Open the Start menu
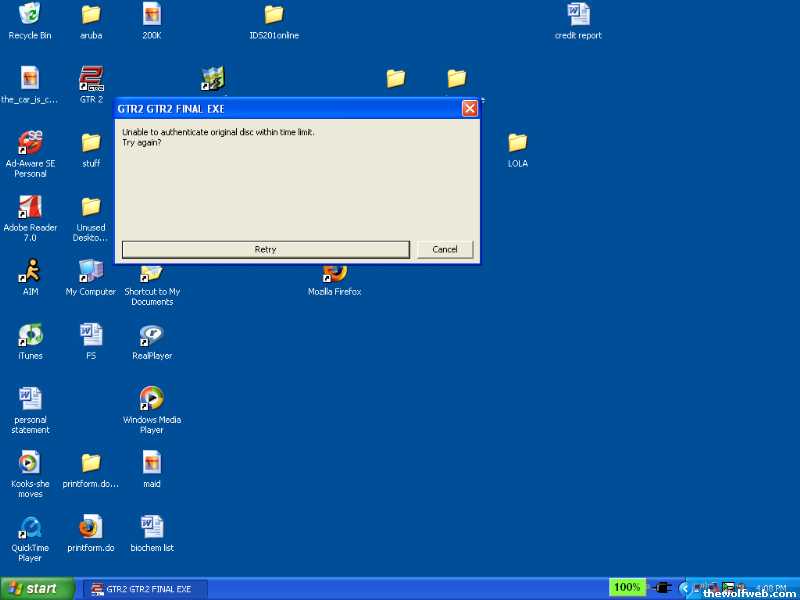 click(x=38, y=588)
